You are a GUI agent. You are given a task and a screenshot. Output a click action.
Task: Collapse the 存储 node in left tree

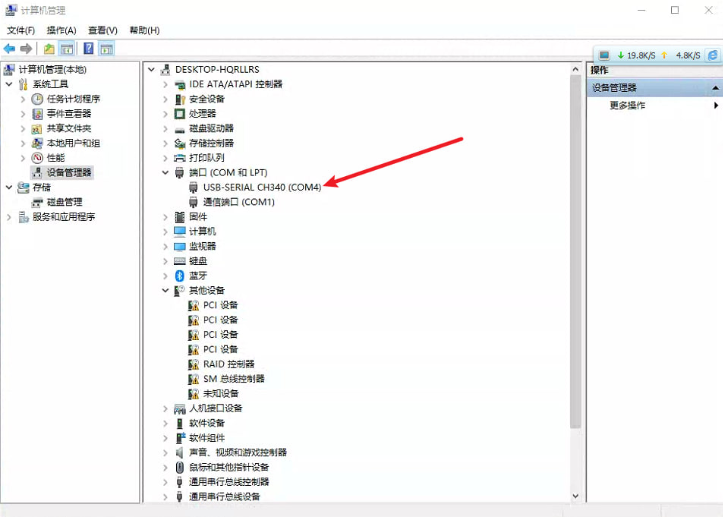coord(9,187)
